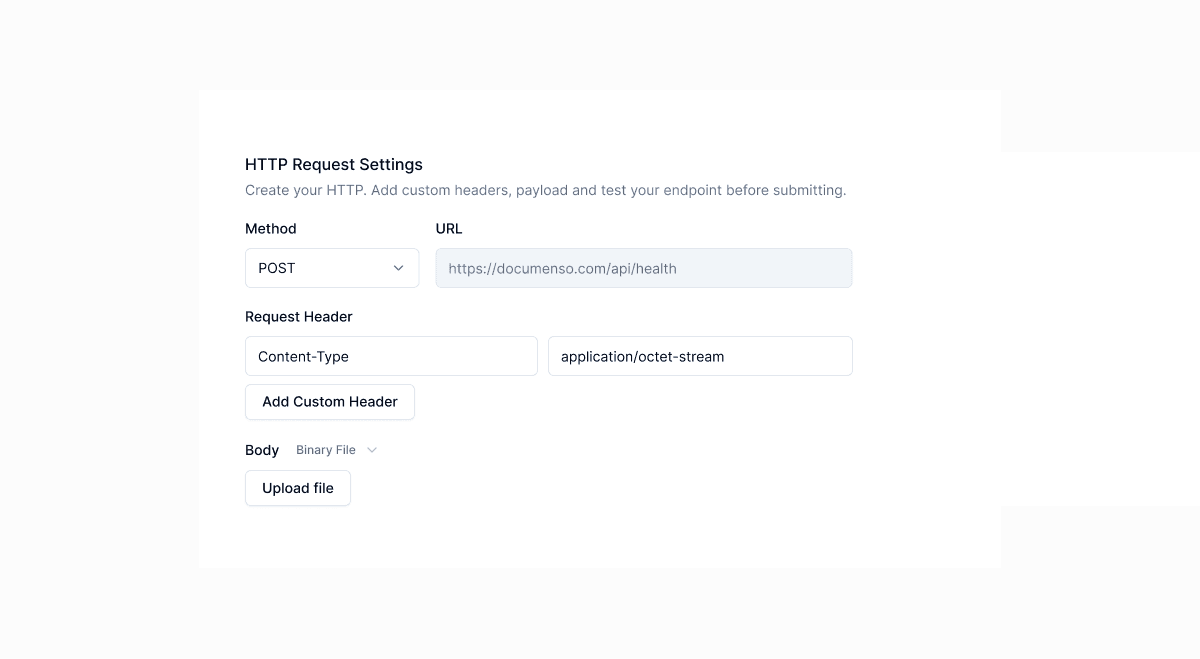Image resolution: width=1200 pixels, height=659 pixels.
Task: Click the chevron arrow in Method selector
Action: [398, 268]
